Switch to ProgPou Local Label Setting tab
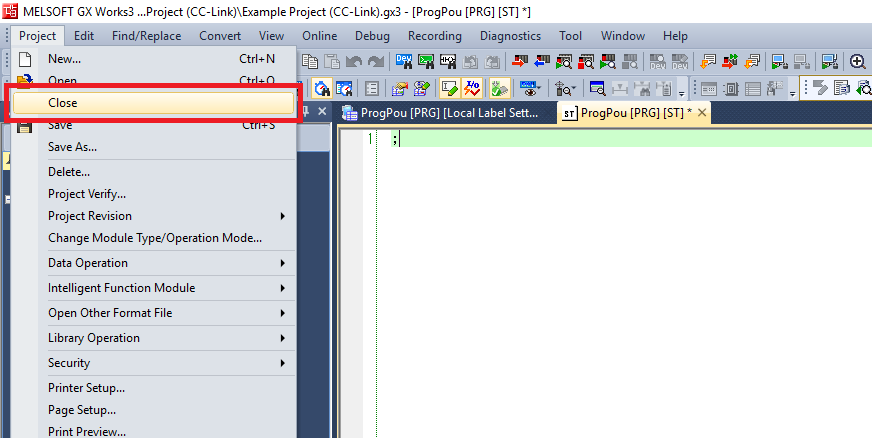This screenshot has height=438, width=872. click(x=444, y=113)
